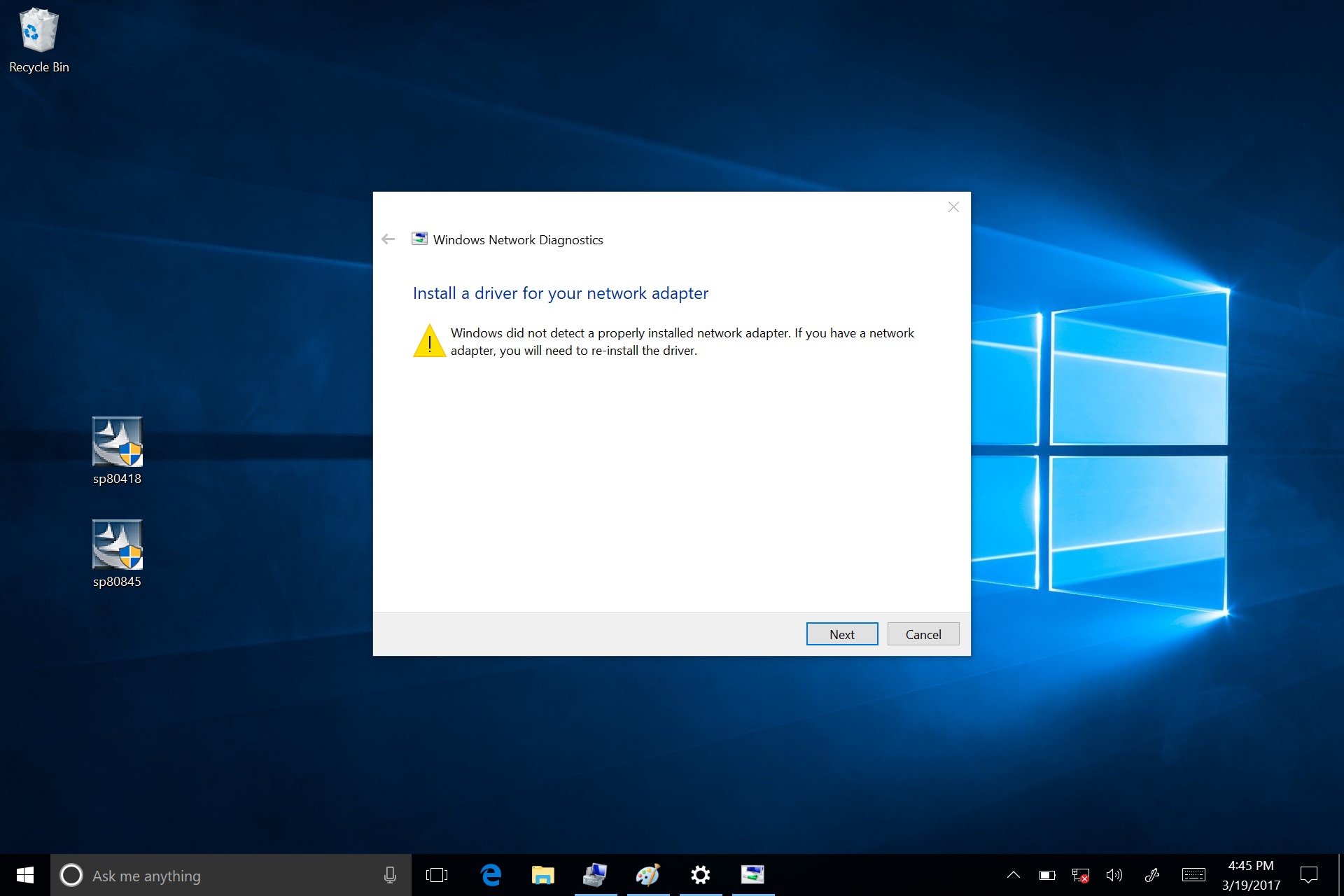Open the Action Center notification icon
Viewport: 1344px width, 896px height.
(1308, 875)
